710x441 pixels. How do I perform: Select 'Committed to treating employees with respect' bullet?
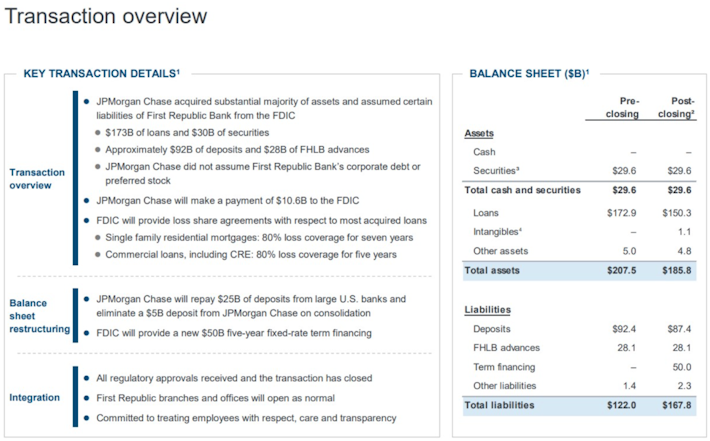point(246,418)
